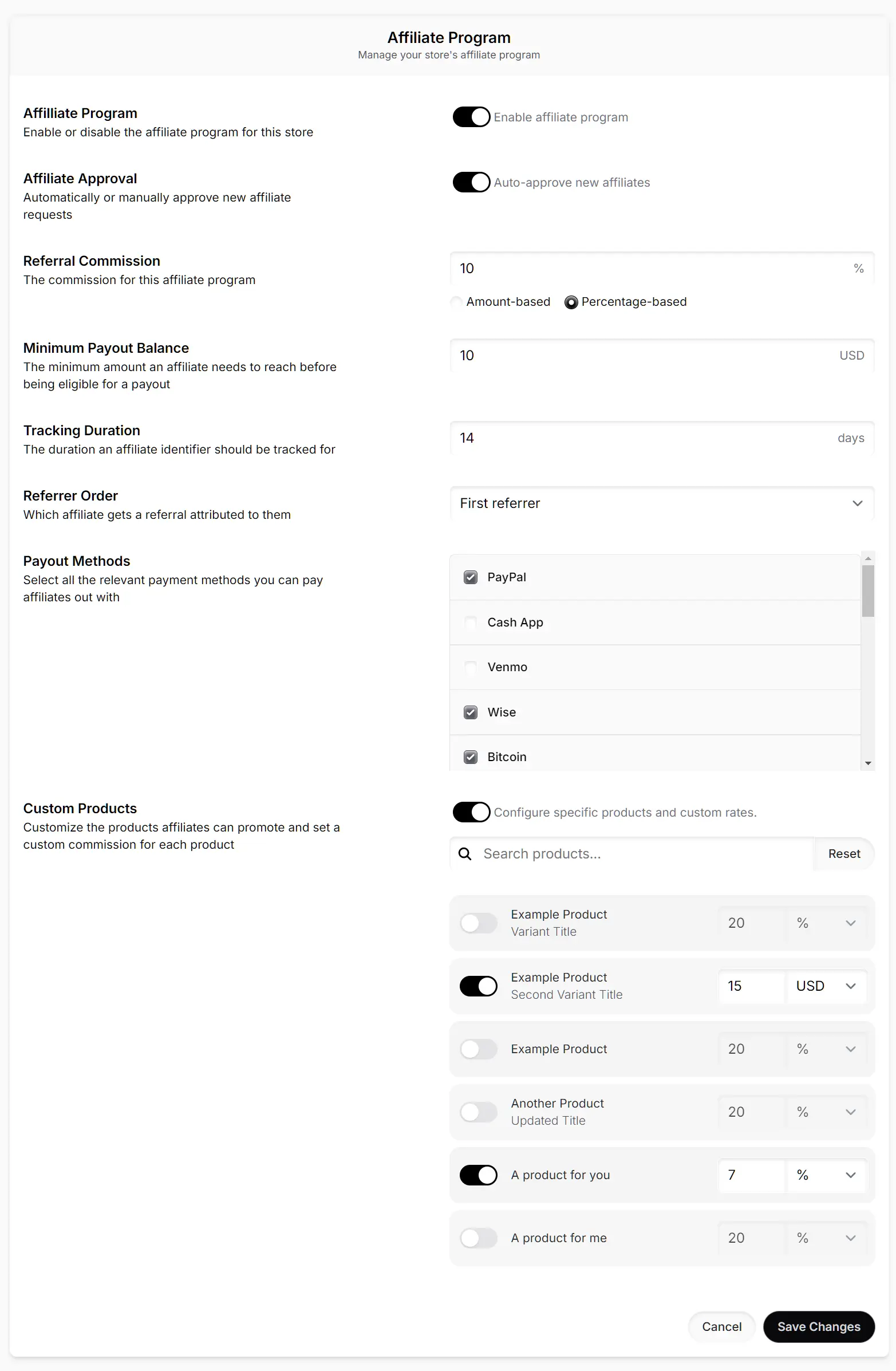This screenshot has width=896, height=1371.
Task: Enable custom rate for Example Product Variant Title
Action: click(x=479, y=923)
